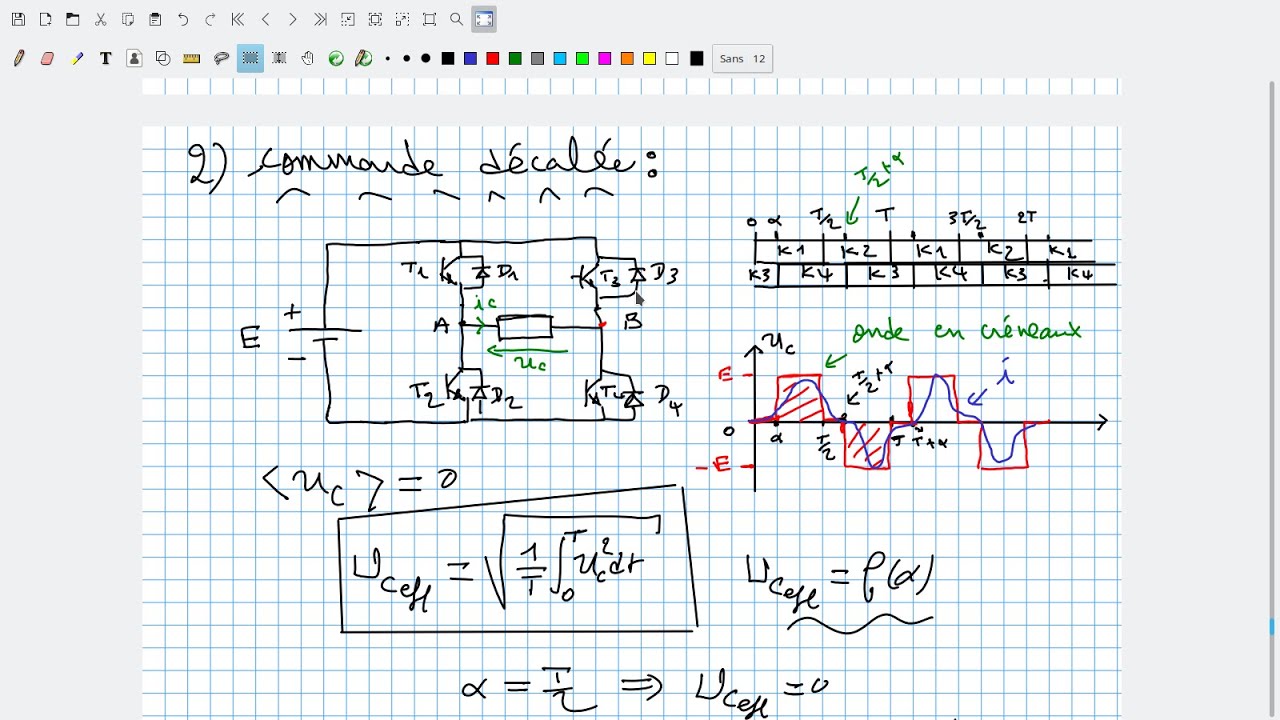This screenshot has height=720, width=1280.
Task: Select the Text tool
Action: pyautogui.click(x=105, y=59)
